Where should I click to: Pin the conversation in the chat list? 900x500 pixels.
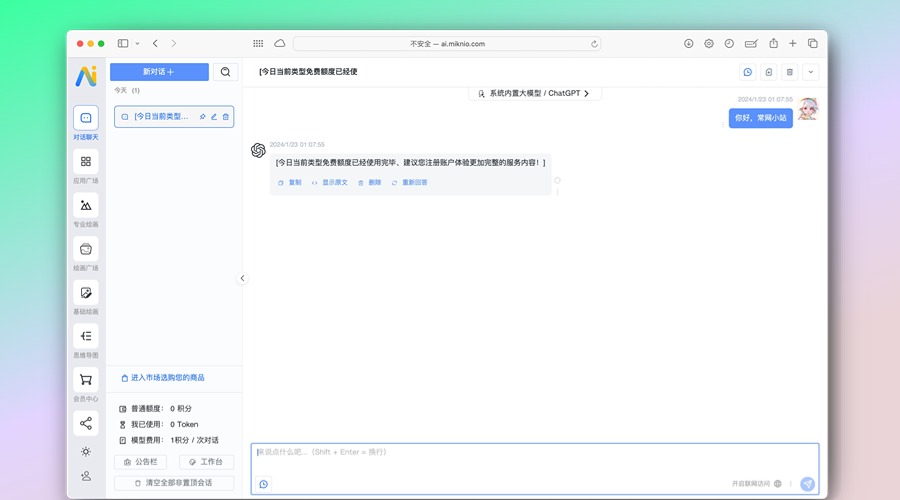[202, 117]
